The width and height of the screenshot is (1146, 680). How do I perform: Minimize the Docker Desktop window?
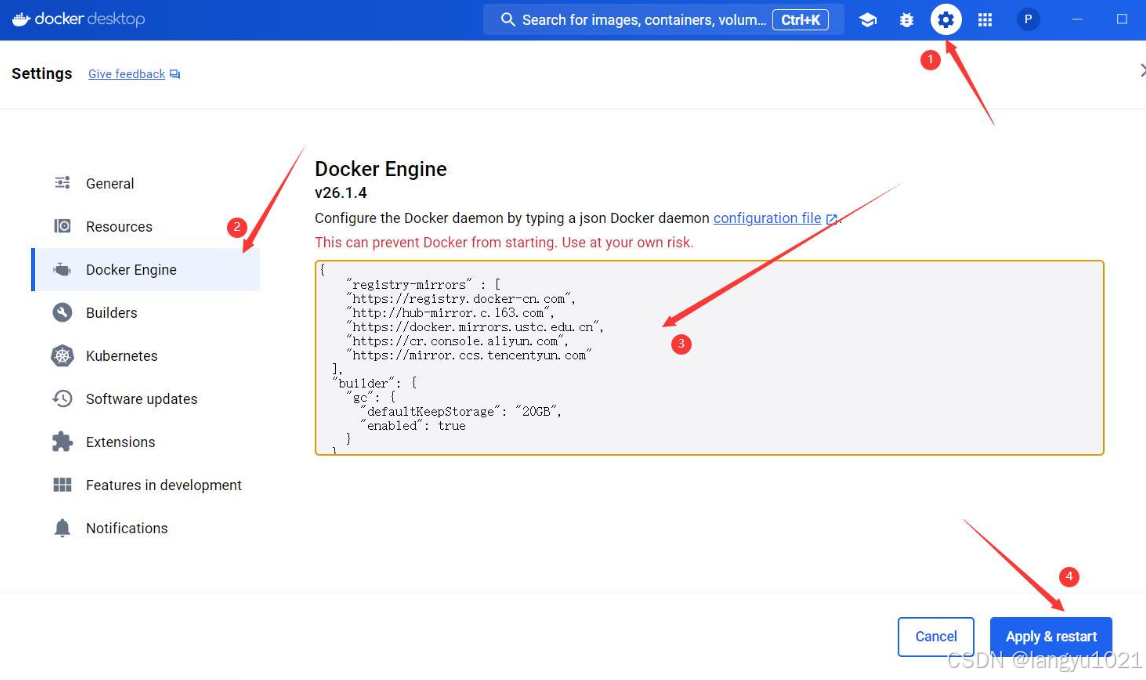pyautogui.click(x=1077, y=20)
